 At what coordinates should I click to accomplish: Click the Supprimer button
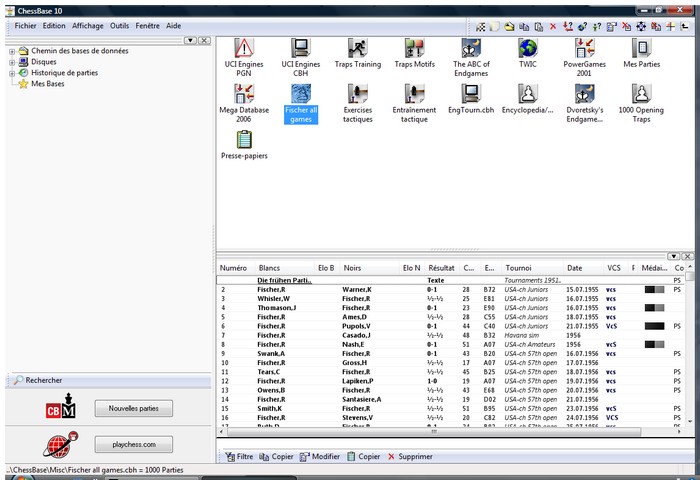(410, 457)
